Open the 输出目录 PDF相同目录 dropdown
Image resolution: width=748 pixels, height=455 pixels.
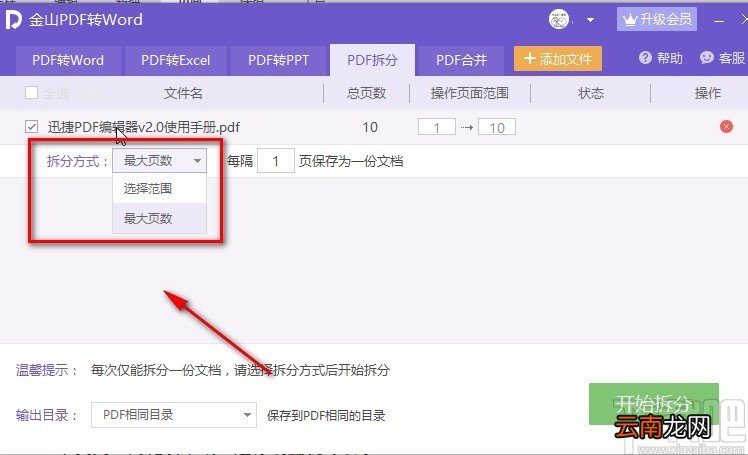(174, 415)
